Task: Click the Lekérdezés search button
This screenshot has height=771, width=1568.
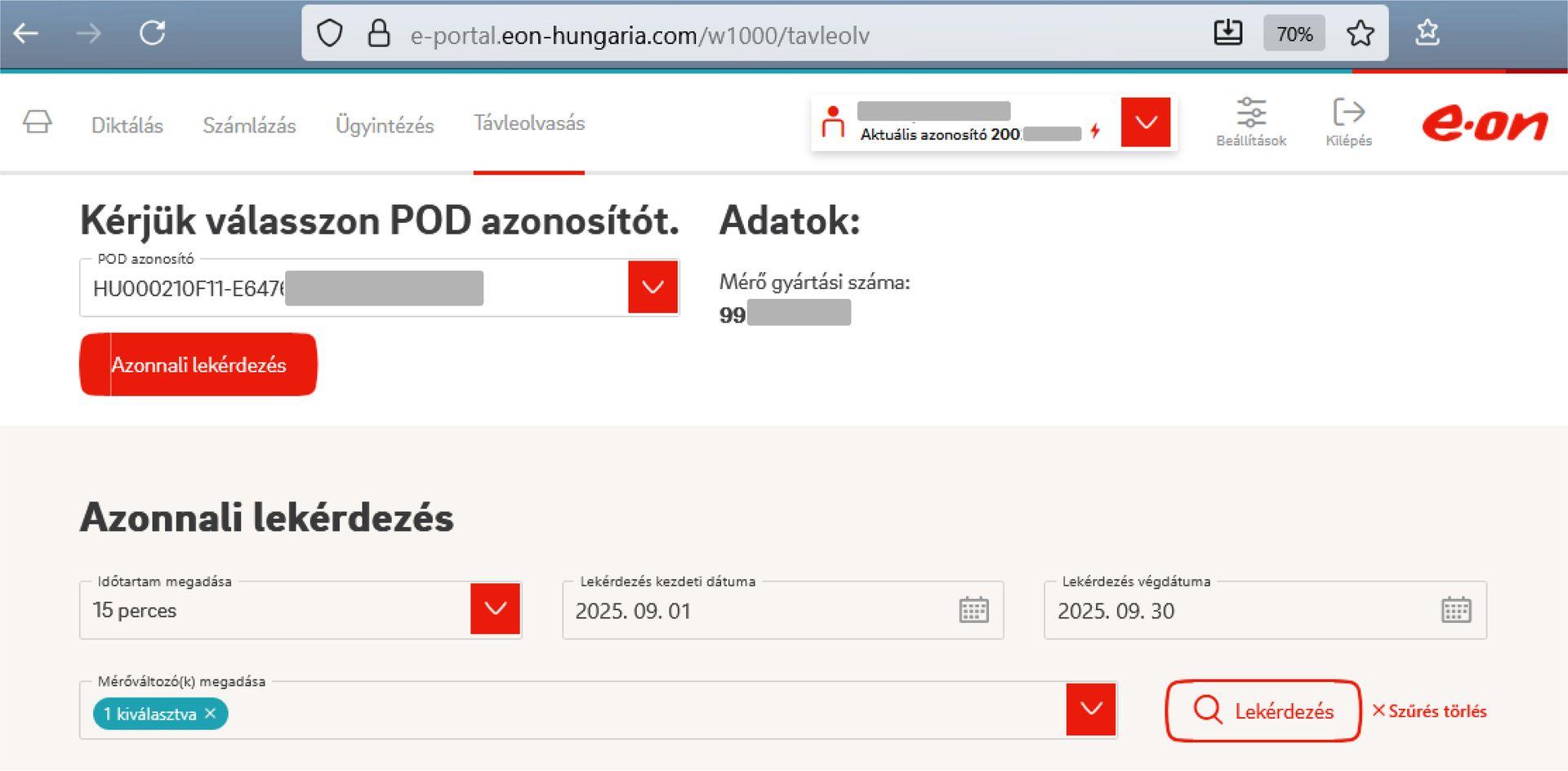Action: click(1263, 711)
